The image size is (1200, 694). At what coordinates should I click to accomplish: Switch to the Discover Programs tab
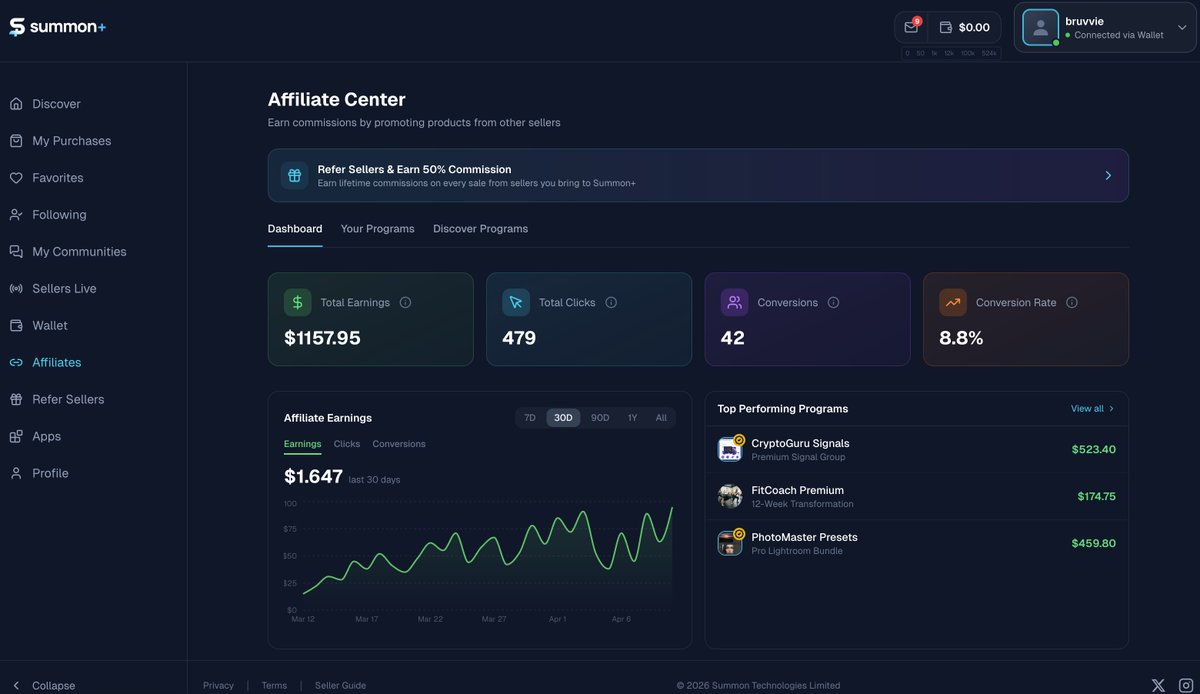pos(480,229)
